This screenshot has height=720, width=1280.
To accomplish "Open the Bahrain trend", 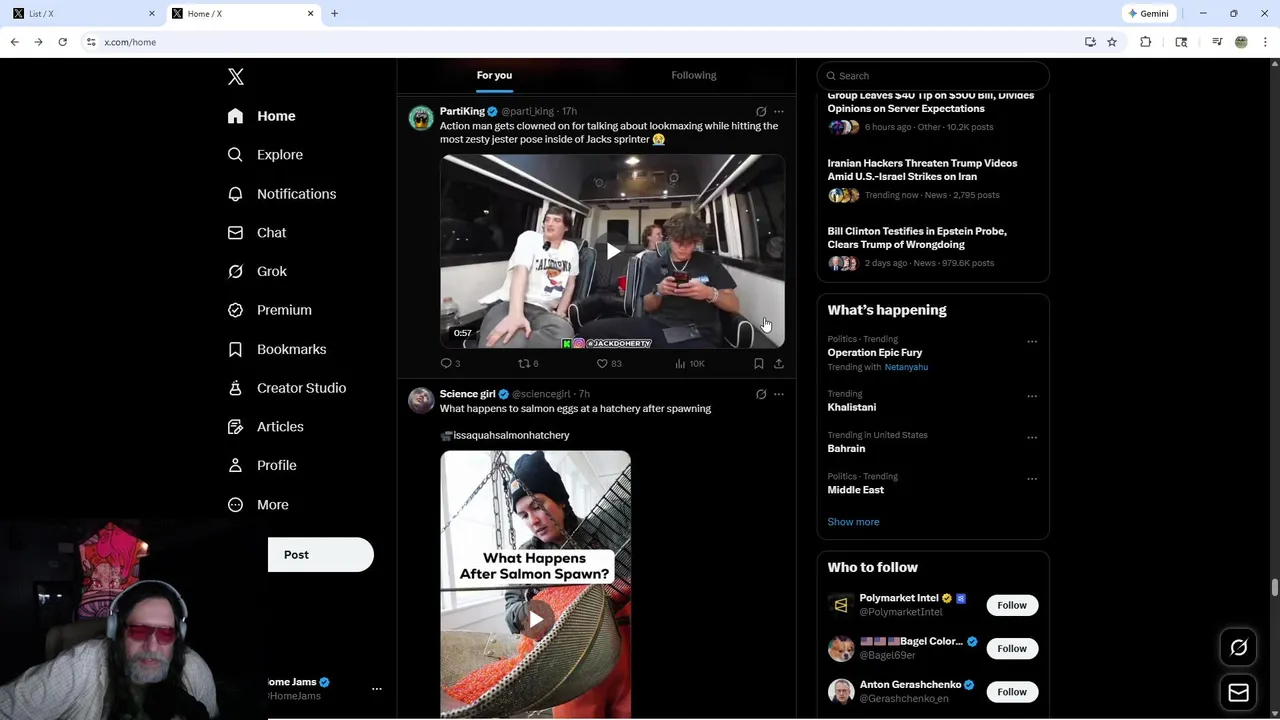I will (846, 449).
